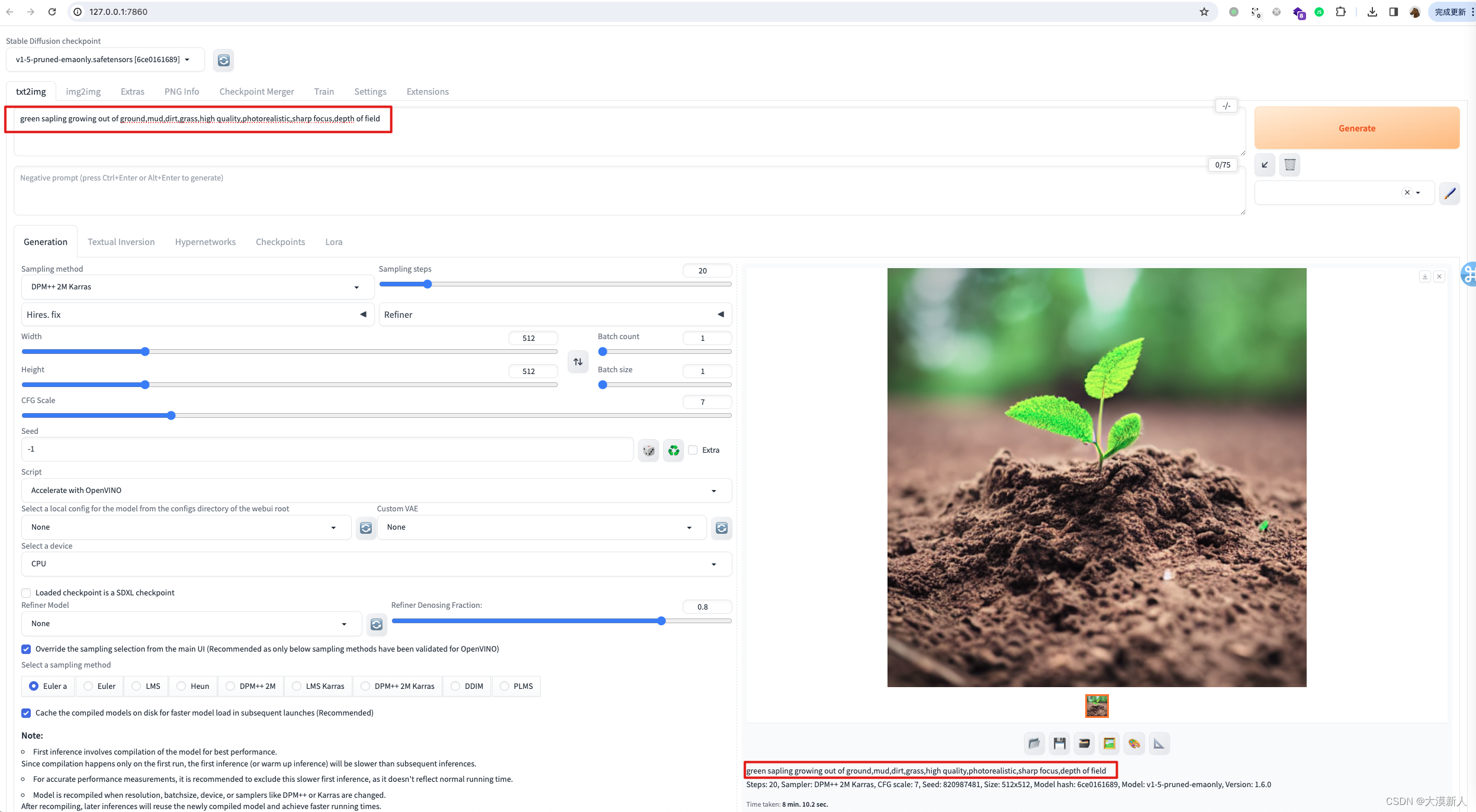
Task: Click the send image to img2img icon
Action: point(1108,743)
